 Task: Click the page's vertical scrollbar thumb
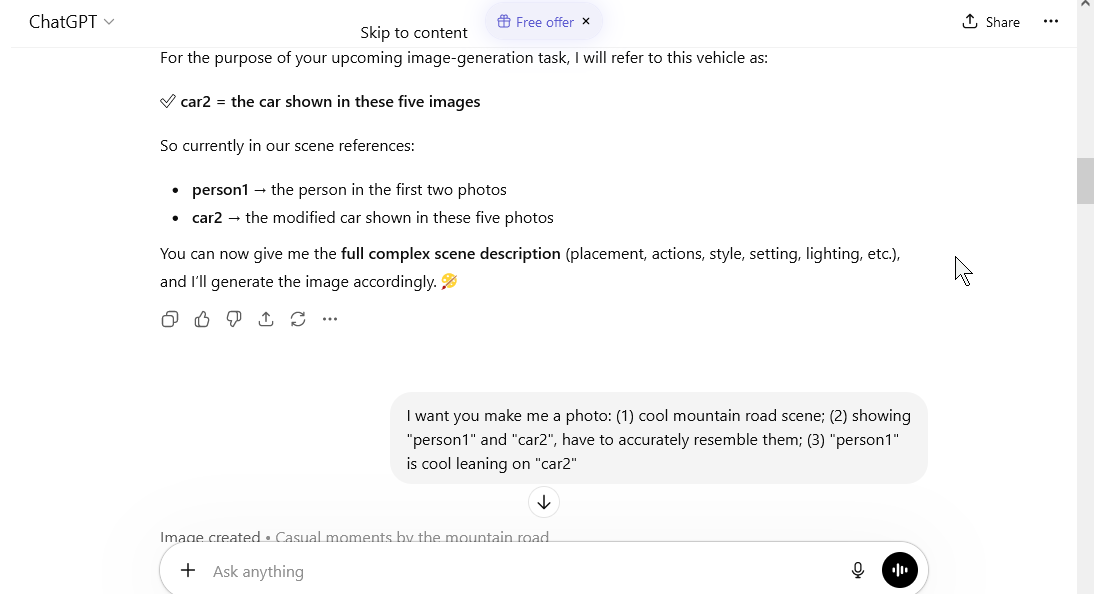pyautogui.click(x=1085, y=181)
